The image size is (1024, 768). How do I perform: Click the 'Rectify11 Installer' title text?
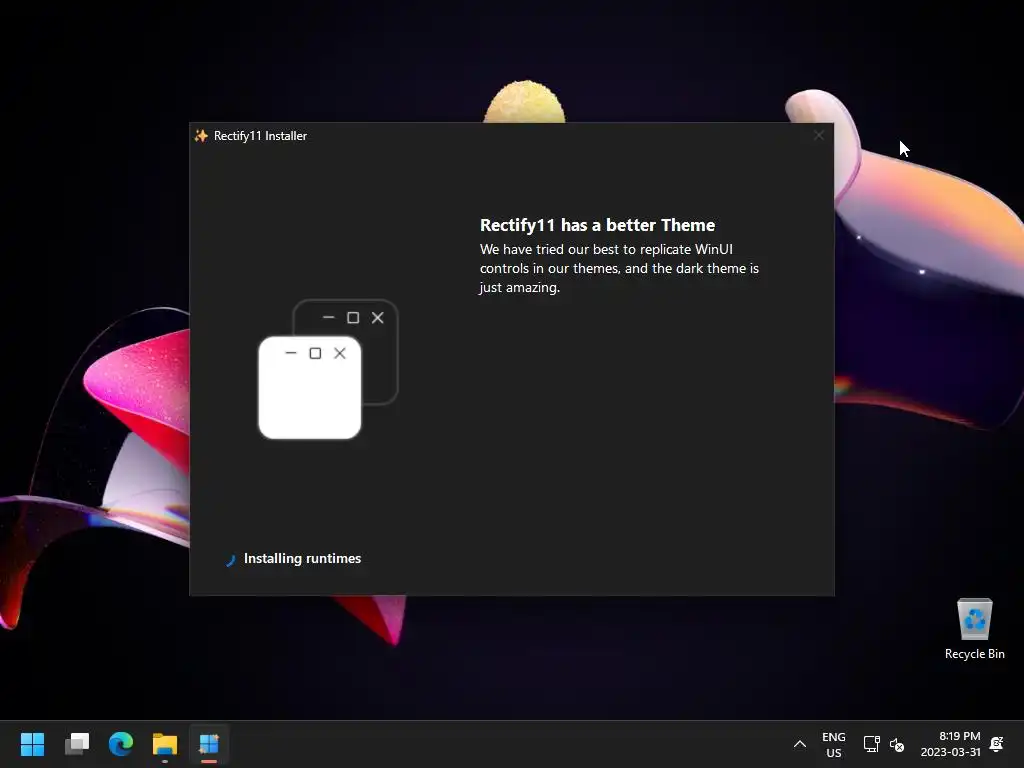(x=260, y=136)
